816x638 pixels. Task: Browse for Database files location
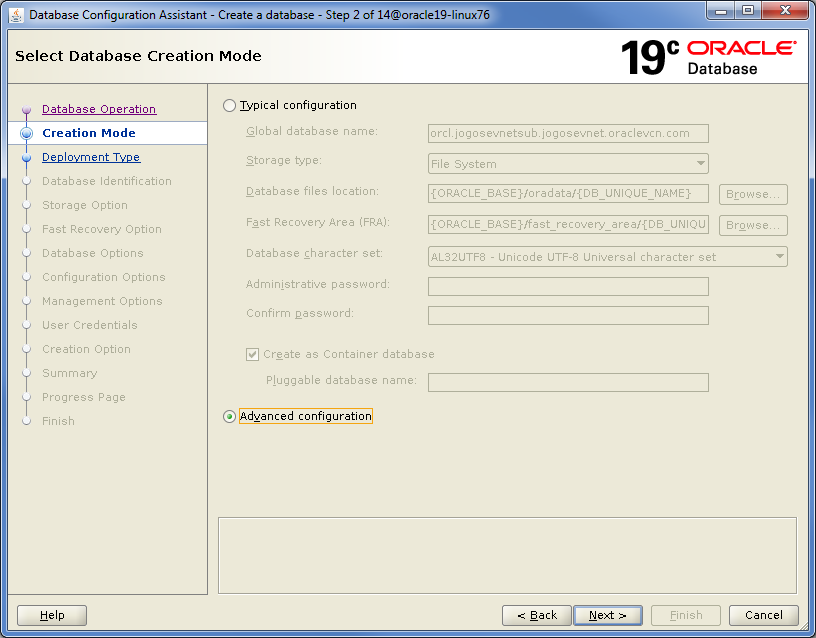click(752, 194)
